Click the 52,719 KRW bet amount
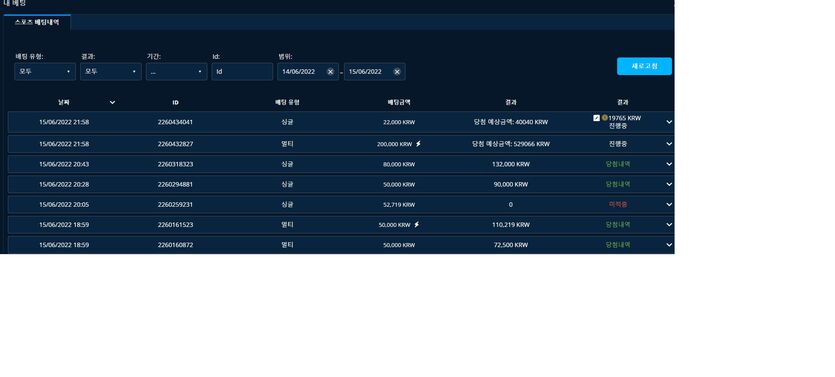Viewport: 835px width, 377px height. pos(399,204)
